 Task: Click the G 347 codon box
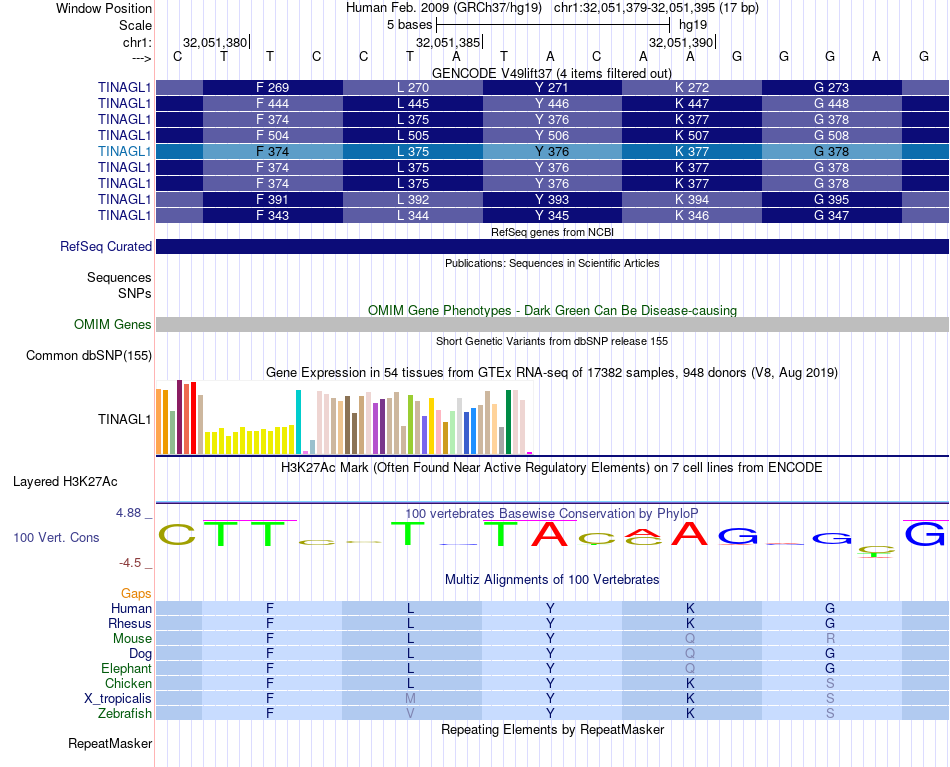click(x=831, y=215)
